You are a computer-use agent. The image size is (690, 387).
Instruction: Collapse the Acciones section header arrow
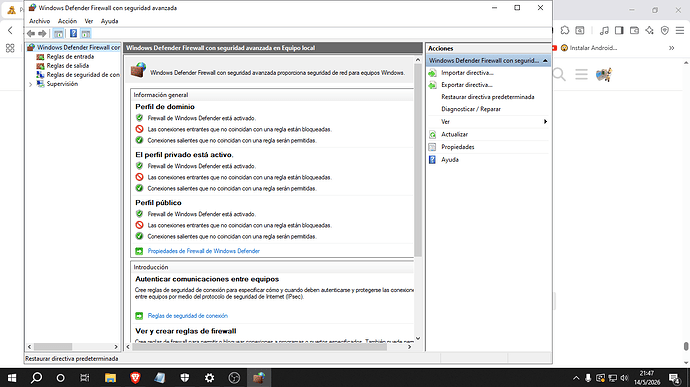[545, 60]
